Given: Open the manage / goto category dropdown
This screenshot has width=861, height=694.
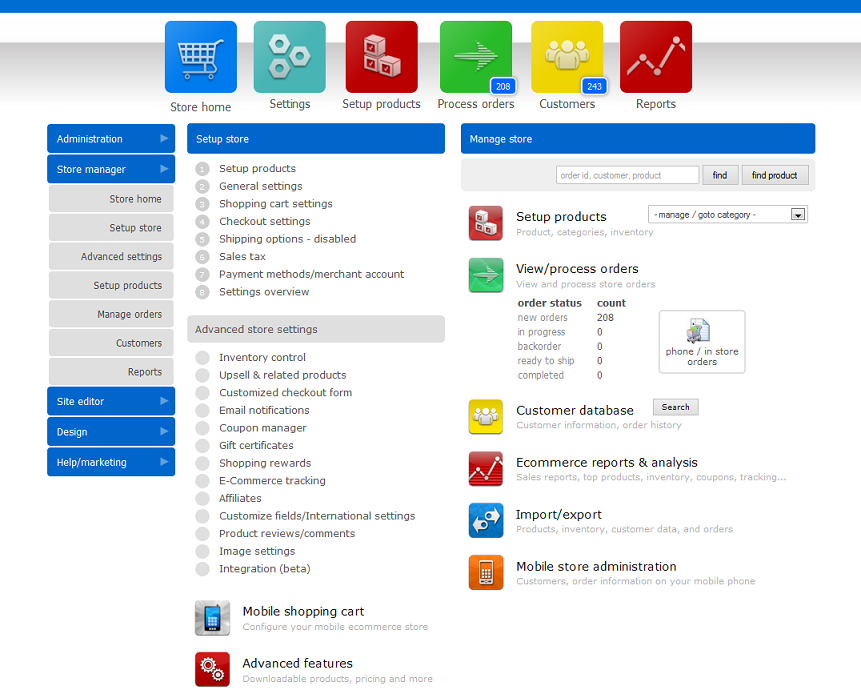Looking at the screenshot, I should click(728, 215).
